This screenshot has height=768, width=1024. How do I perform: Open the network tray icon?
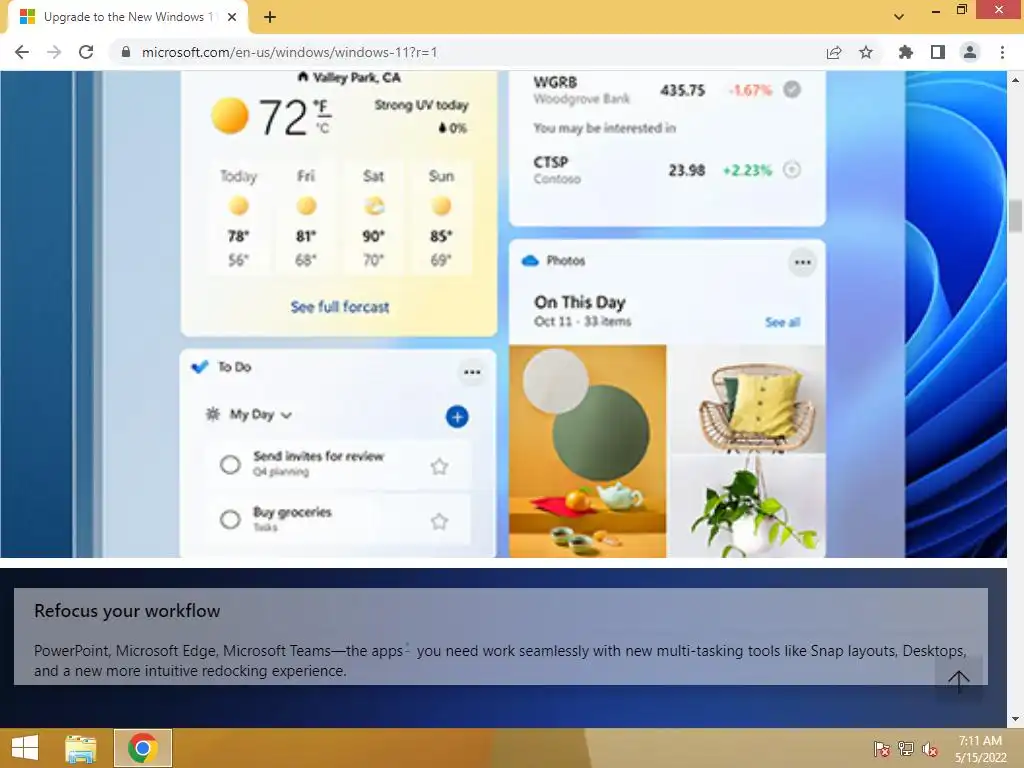pos(905,748)
